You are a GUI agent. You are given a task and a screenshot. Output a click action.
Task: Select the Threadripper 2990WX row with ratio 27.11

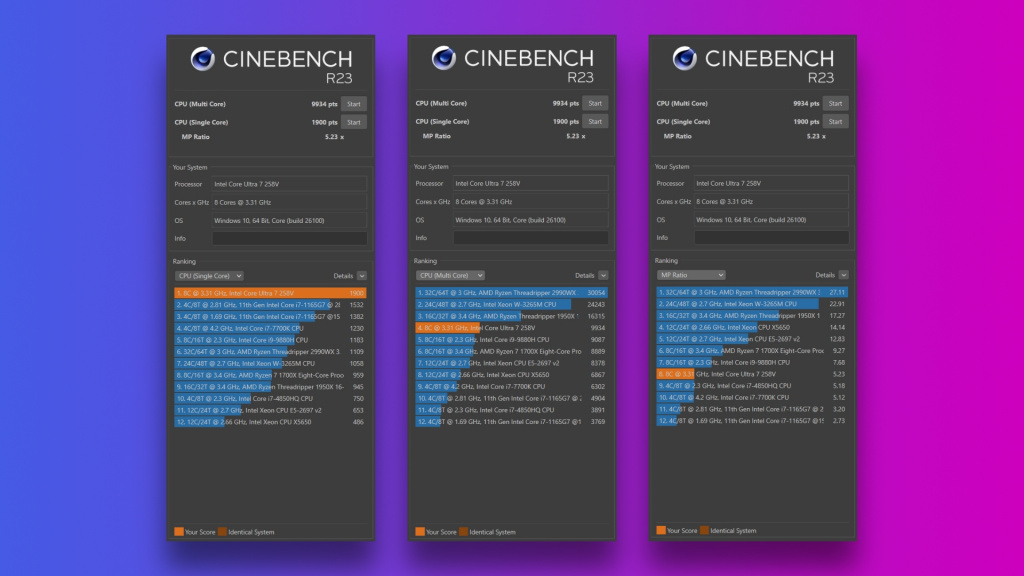[x=752, y=293]
